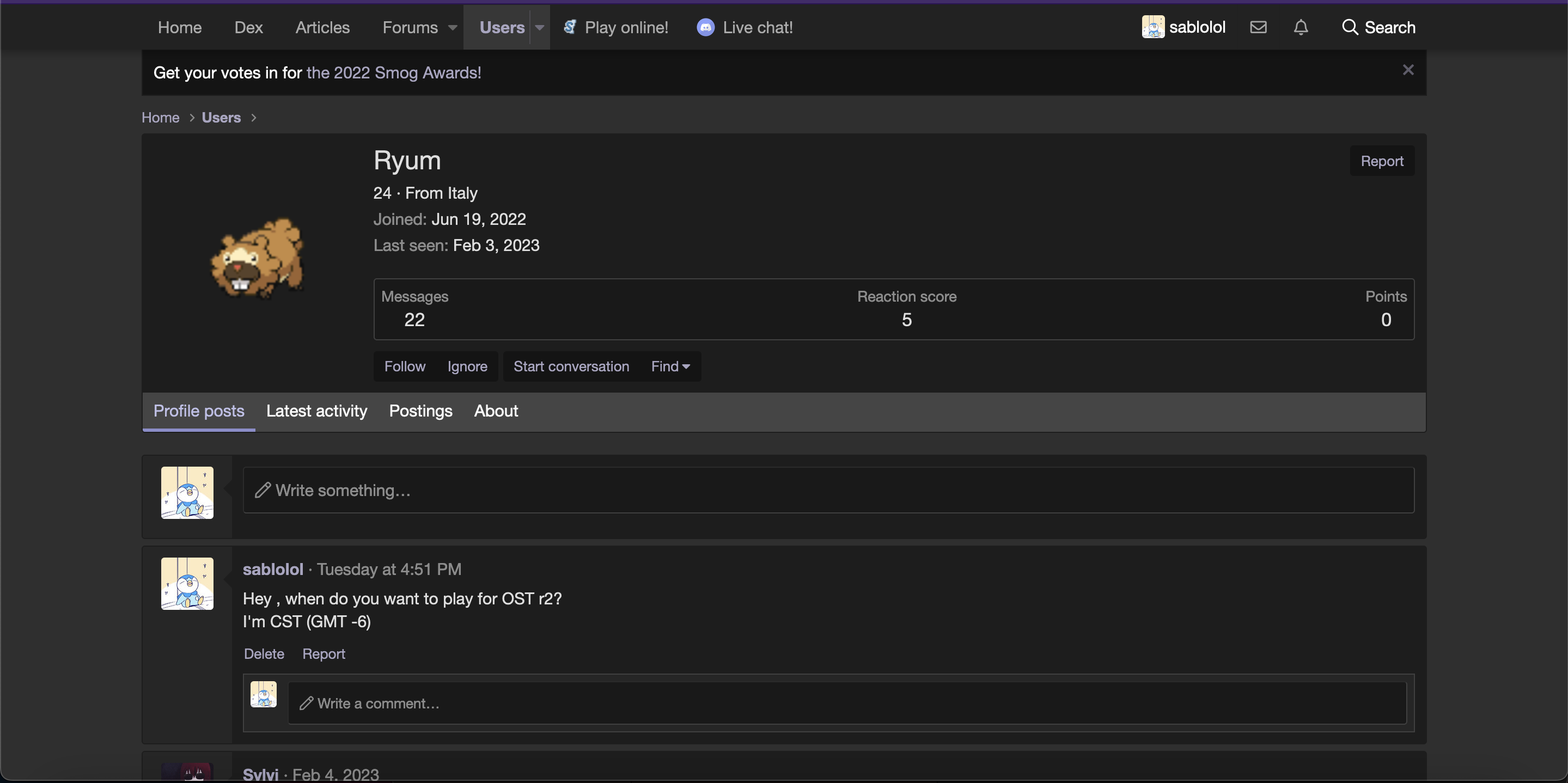The image size is (1568, 783).
Task: Click the Report button on profile
Action: [1382, 161]
